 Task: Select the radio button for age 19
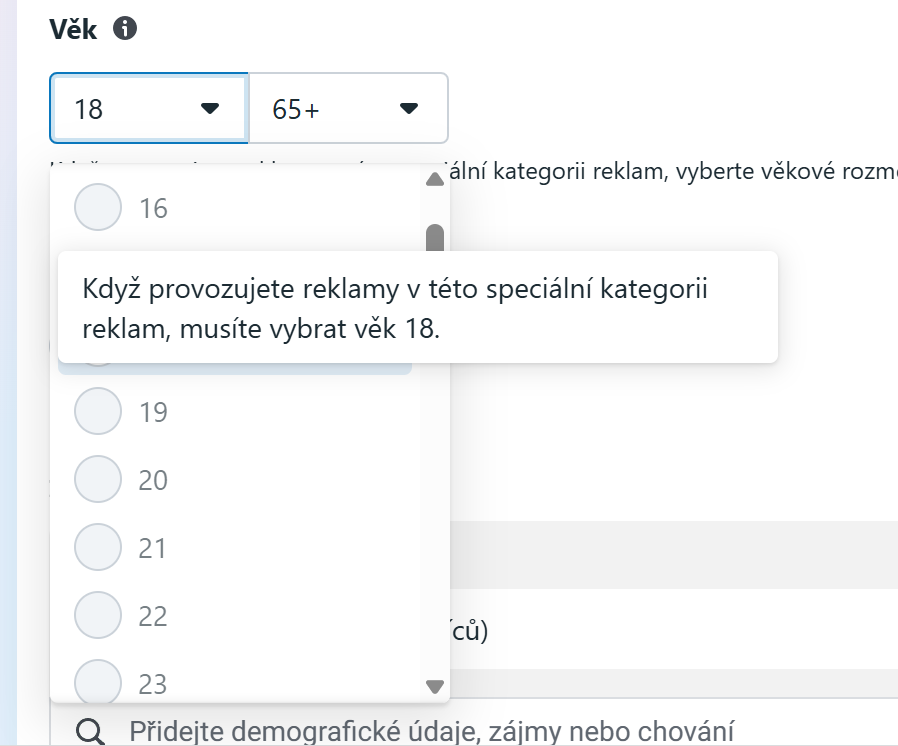click(98, 412)
